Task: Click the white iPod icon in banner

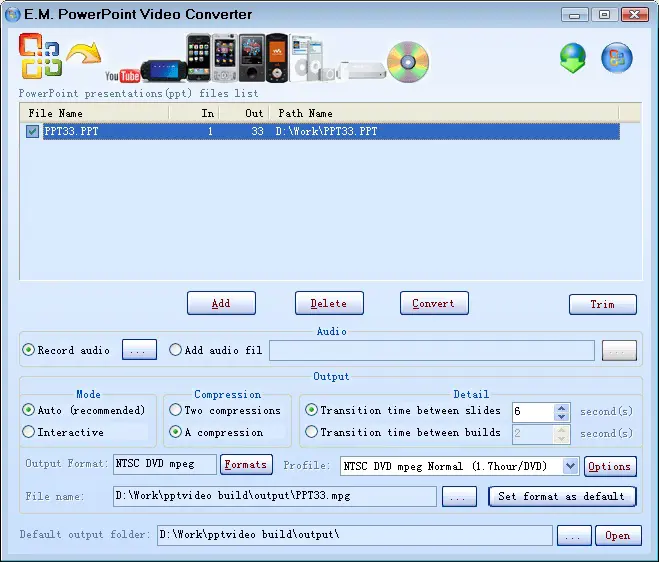Action: (301, 59)
